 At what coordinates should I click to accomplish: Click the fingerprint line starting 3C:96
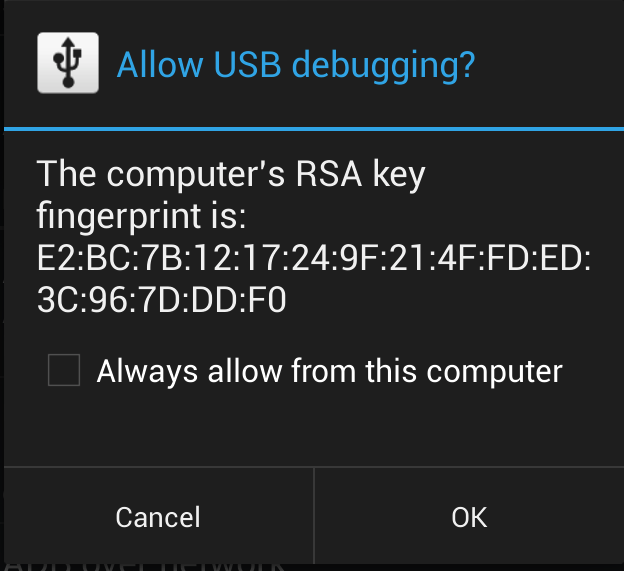coord(162,300)
